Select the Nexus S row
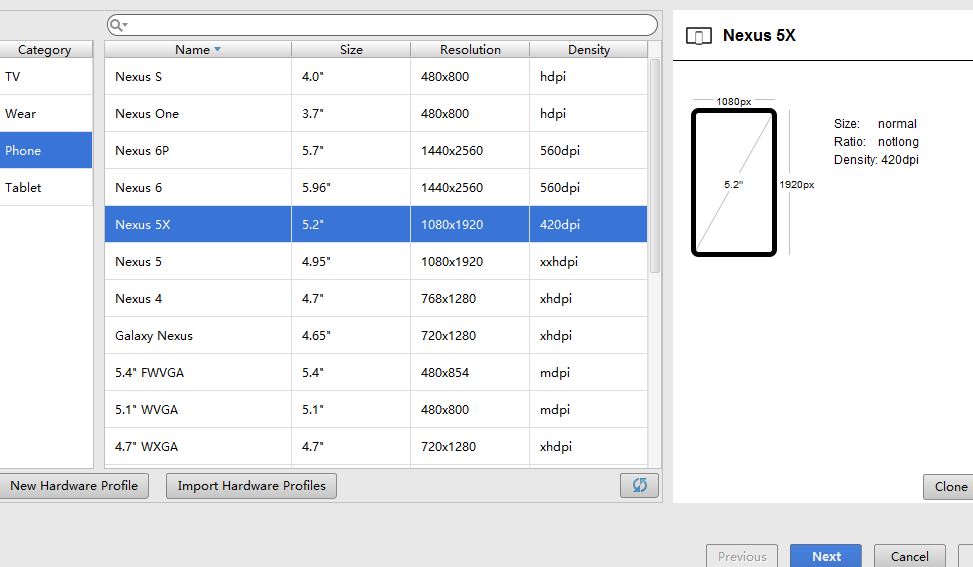Image resolution: width=973 pixels, height=567 pixels. (x=376, y=76)
